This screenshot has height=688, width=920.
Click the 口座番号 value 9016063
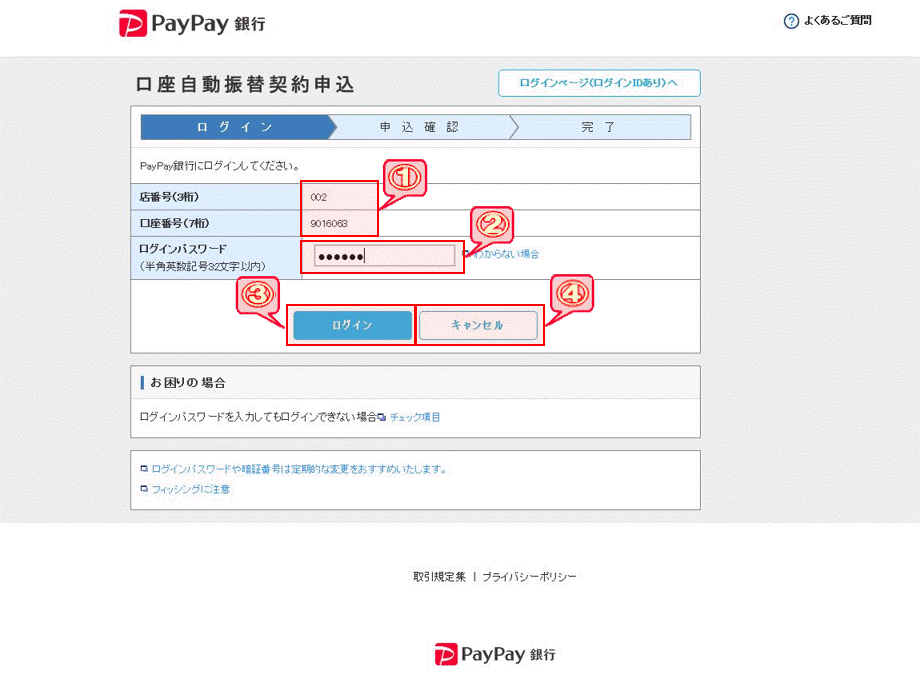coord(329,223)
